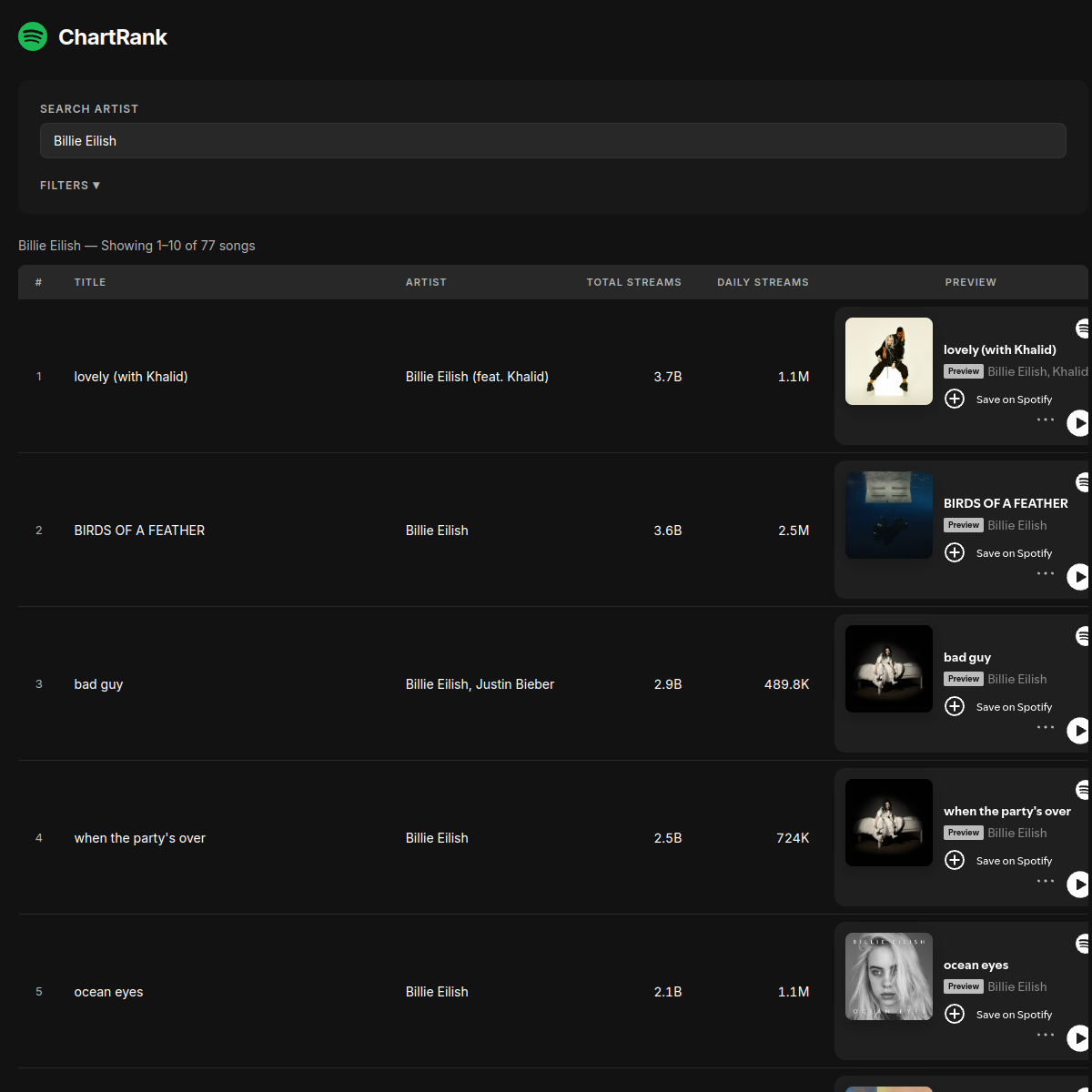
Task: Click the Billie Eilish search artist field
Action: point(552,141)
